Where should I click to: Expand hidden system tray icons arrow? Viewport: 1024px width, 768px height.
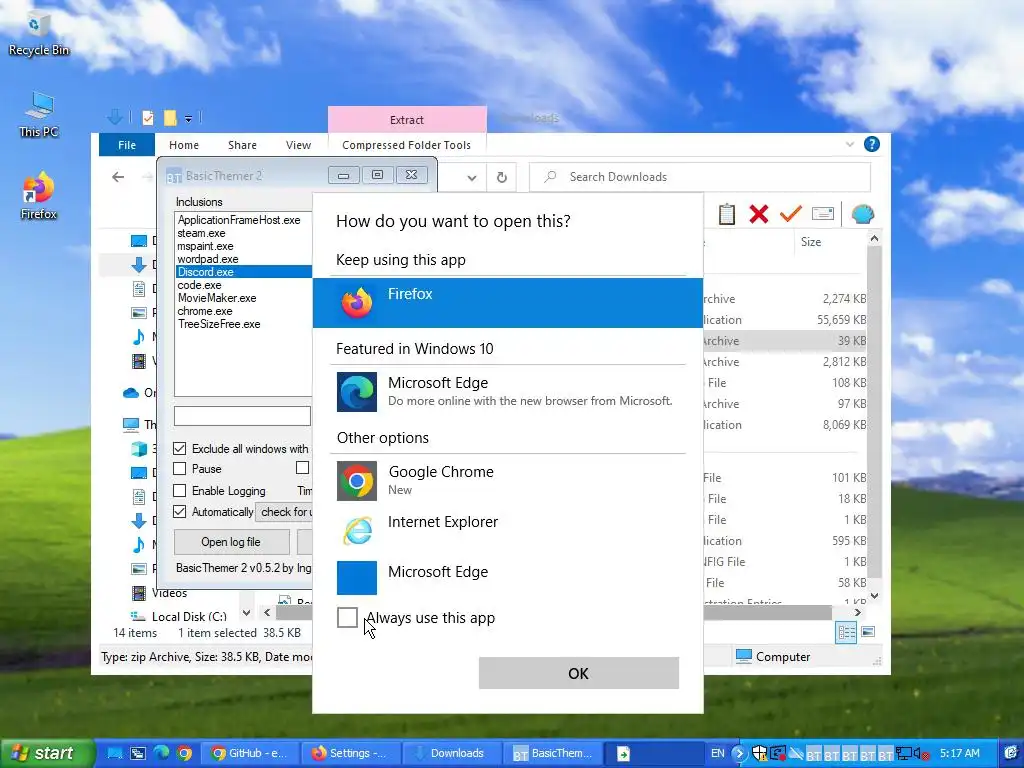pos(739,753)
